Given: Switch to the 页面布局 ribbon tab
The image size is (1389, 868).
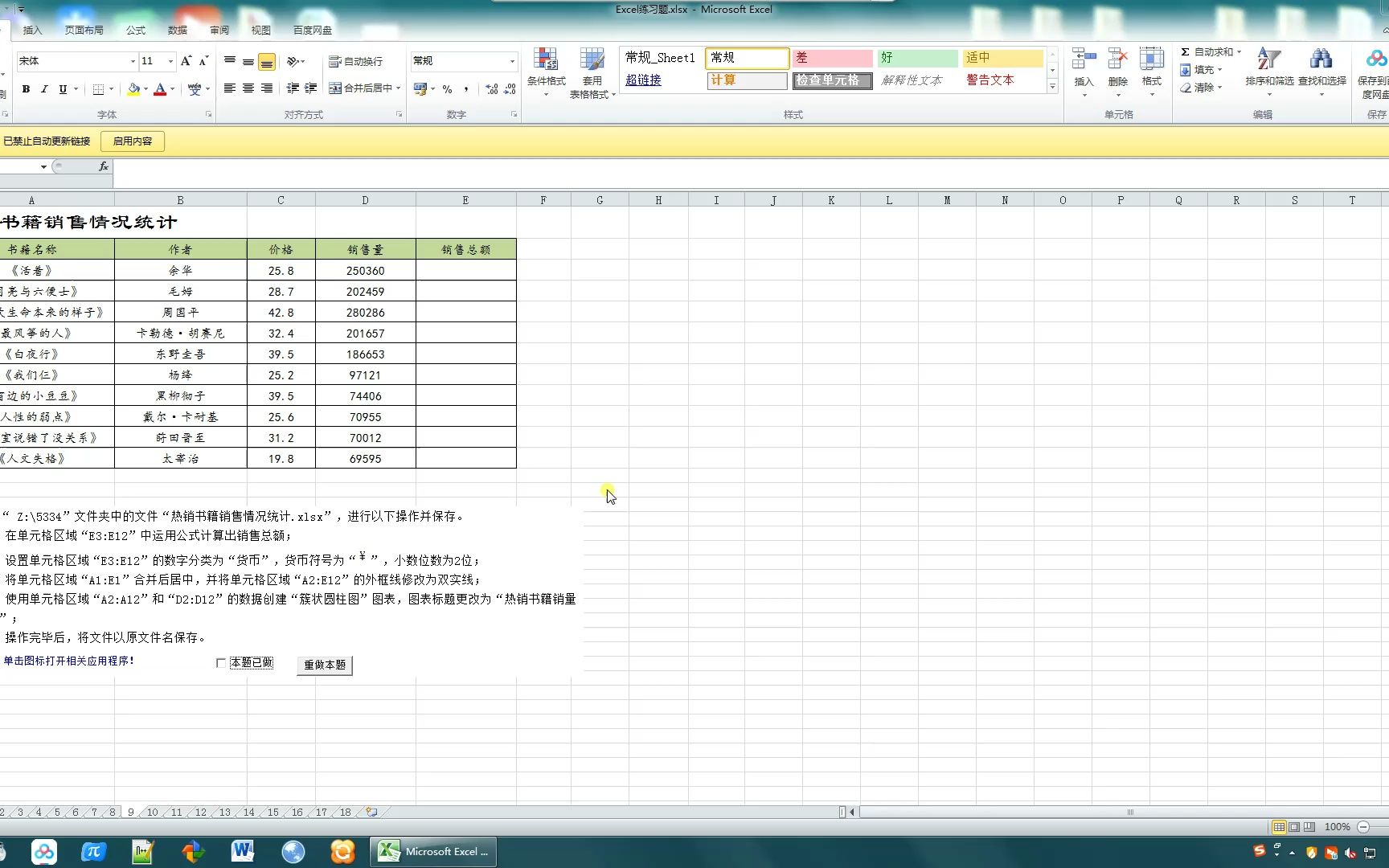Looking at the screenshot, I should (84, 30).
